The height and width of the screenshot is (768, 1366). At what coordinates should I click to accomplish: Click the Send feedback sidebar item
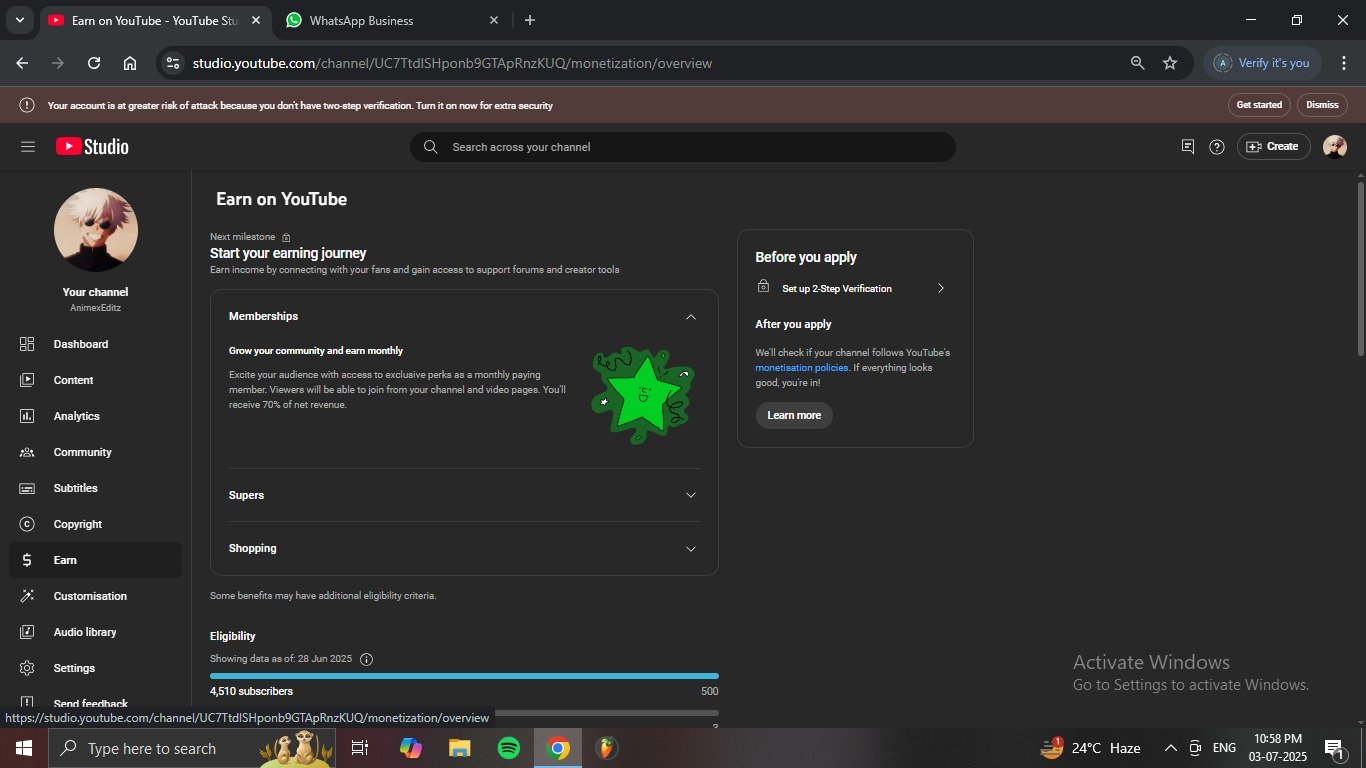point(95,703)
